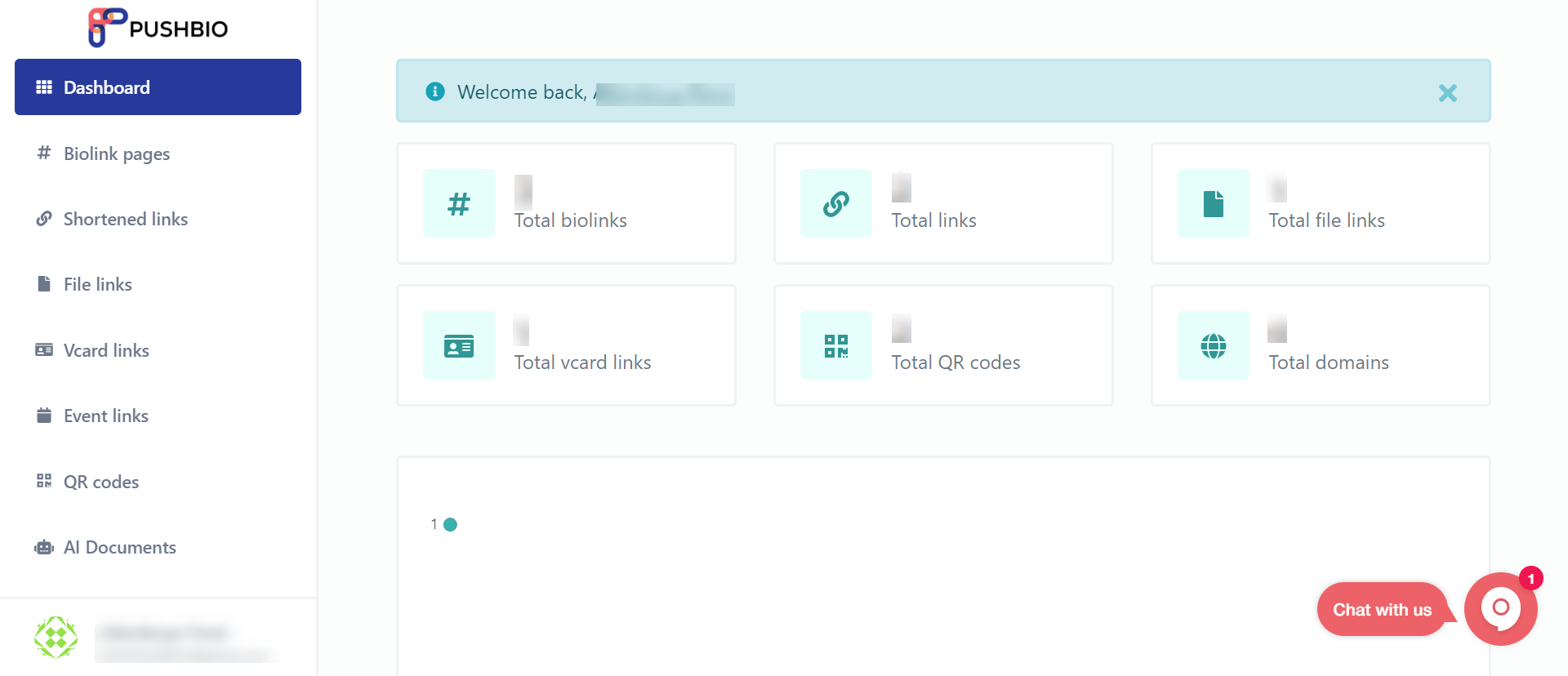Click the Total QR codes icon
This screenshot has height=676, width=1568.
click(x=836, y=345)
